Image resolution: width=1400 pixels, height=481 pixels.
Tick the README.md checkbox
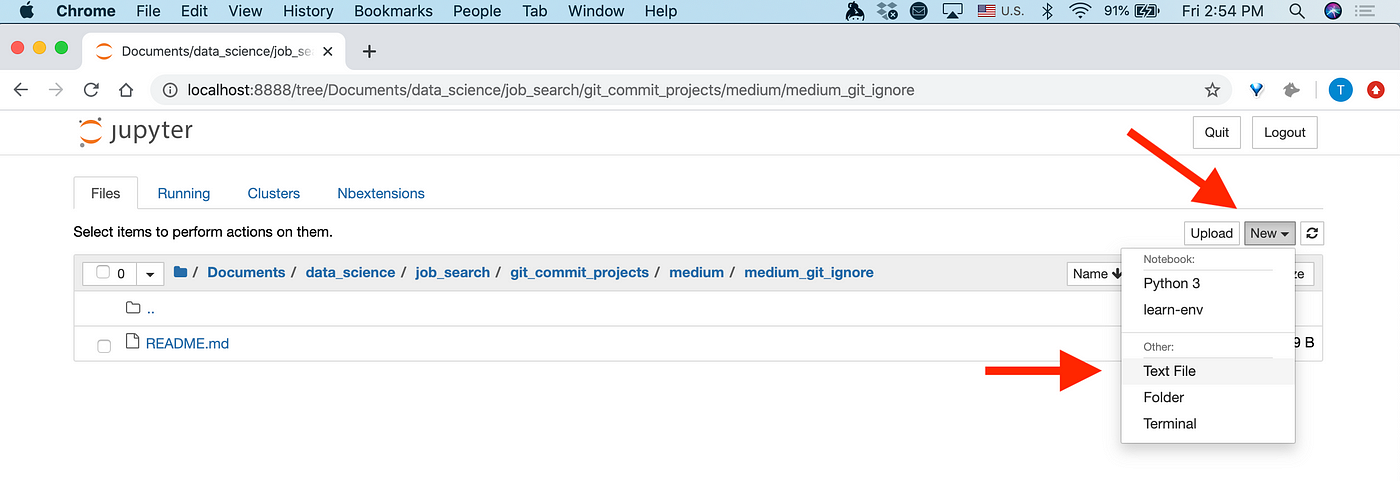click(104, 346)
